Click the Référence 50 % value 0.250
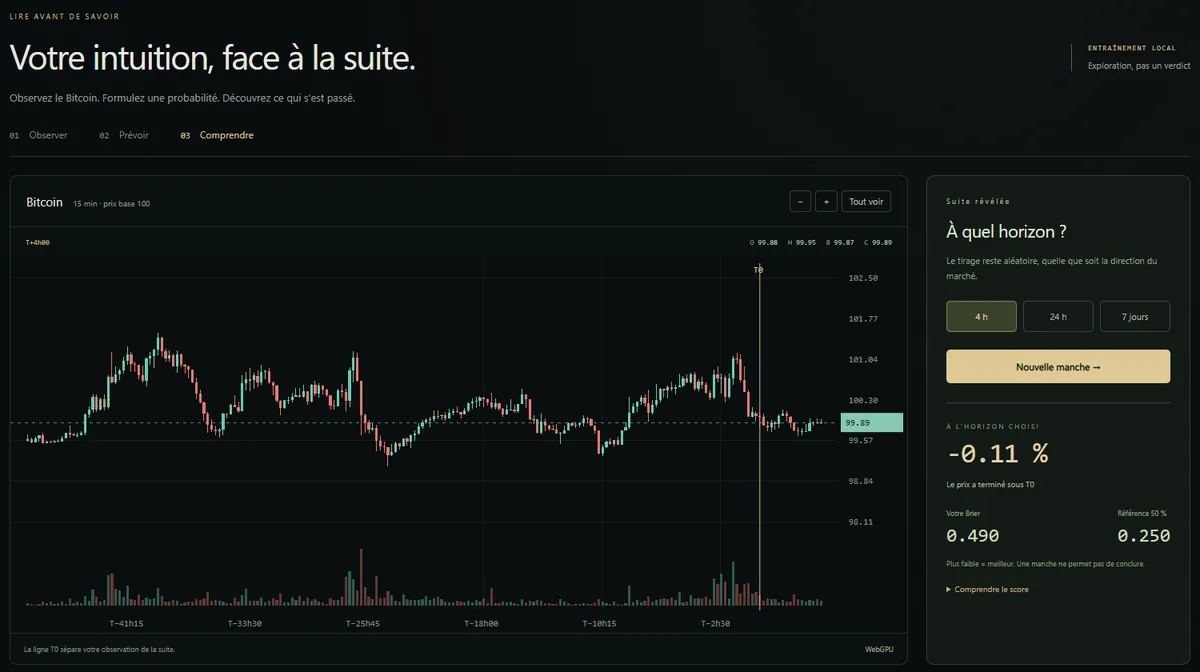The width and height of the screenshot is (1200, 672). [1143, 536]
